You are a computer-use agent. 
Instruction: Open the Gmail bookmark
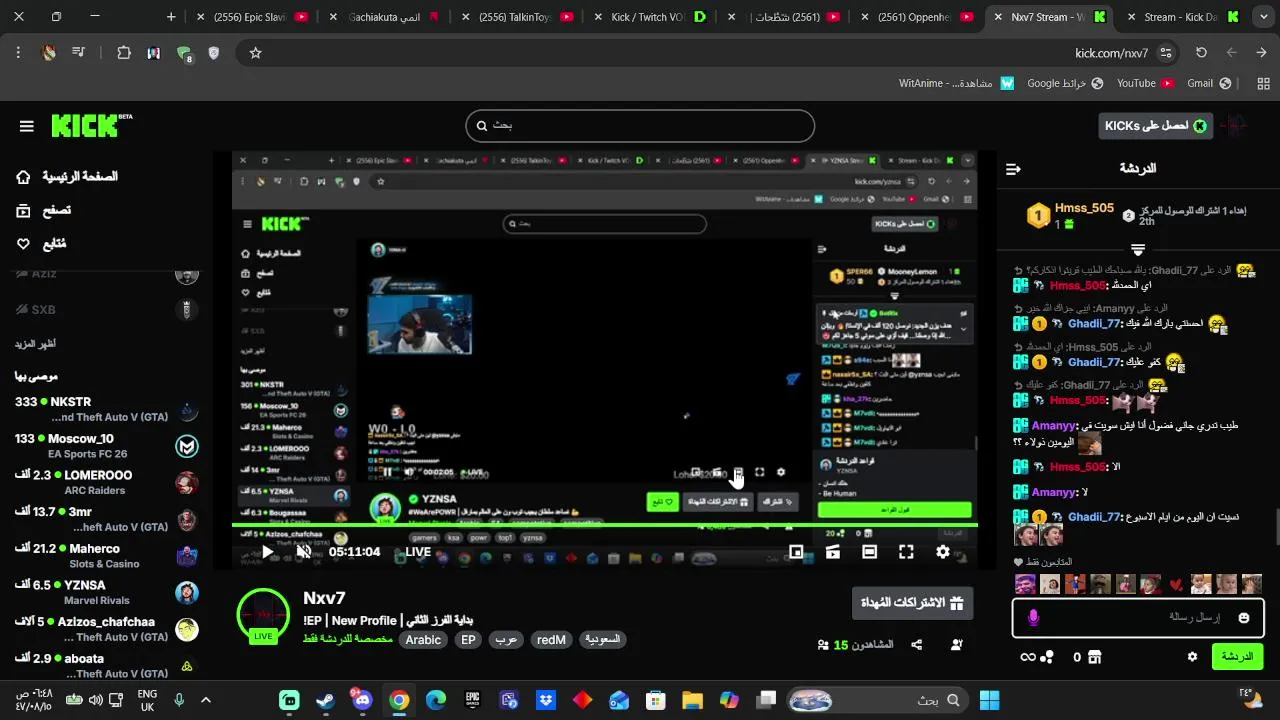coord(1209,83)
